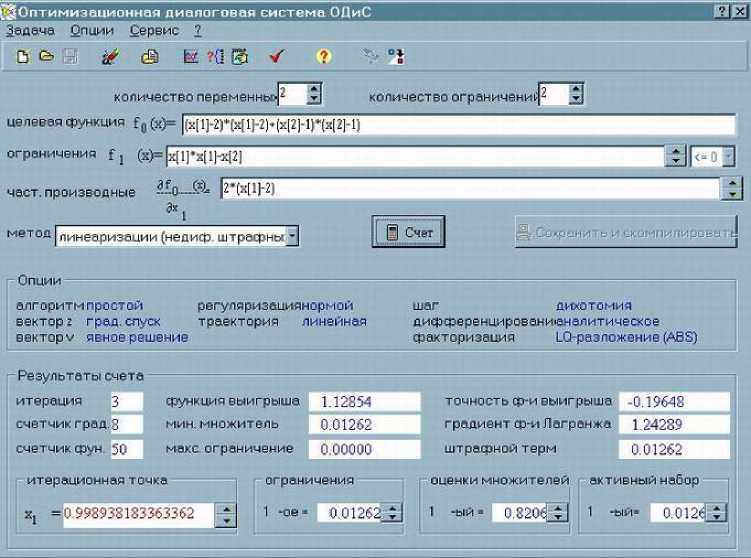Click the title bar help question button

click(720, 9)
